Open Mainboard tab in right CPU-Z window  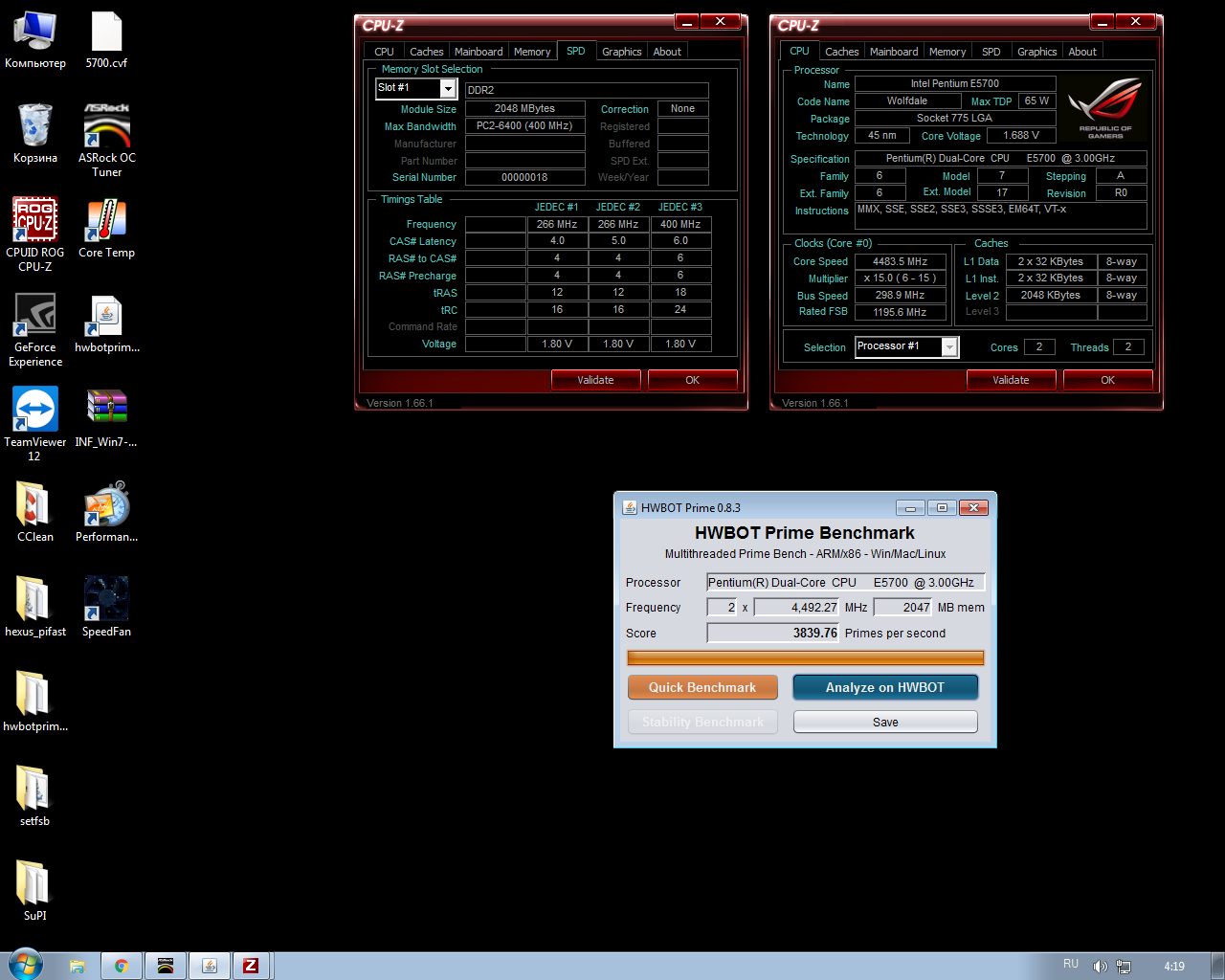(894, 52)
